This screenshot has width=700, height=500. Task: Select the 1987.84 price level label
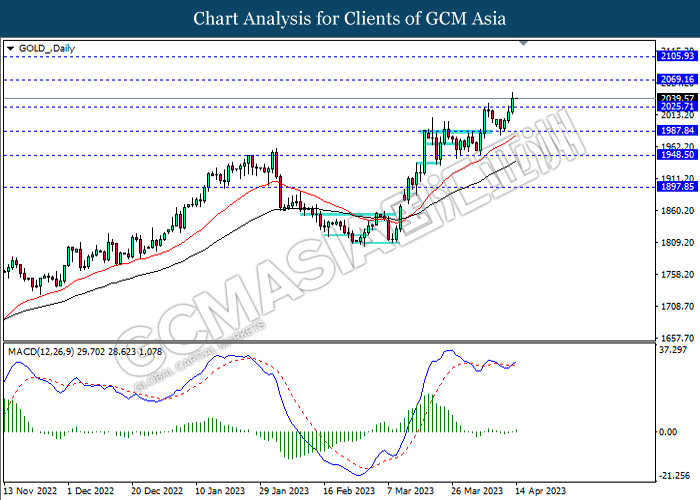[x=677, y=130]
